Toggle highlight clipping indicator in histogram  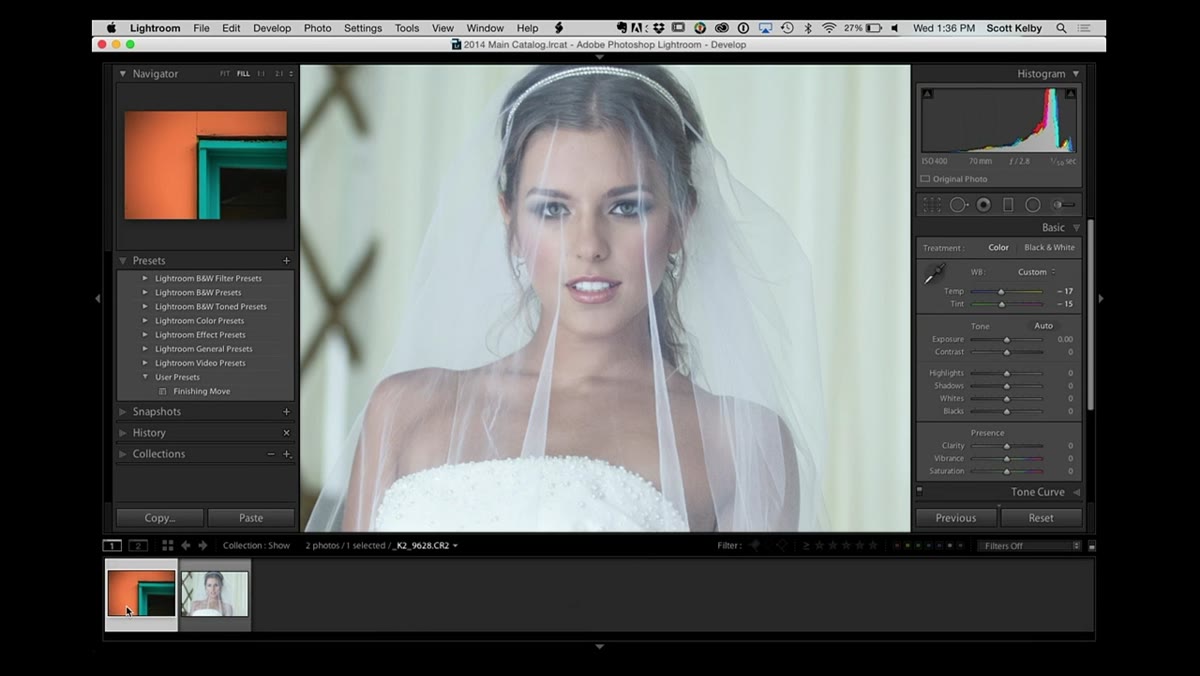pos(1071,94)
